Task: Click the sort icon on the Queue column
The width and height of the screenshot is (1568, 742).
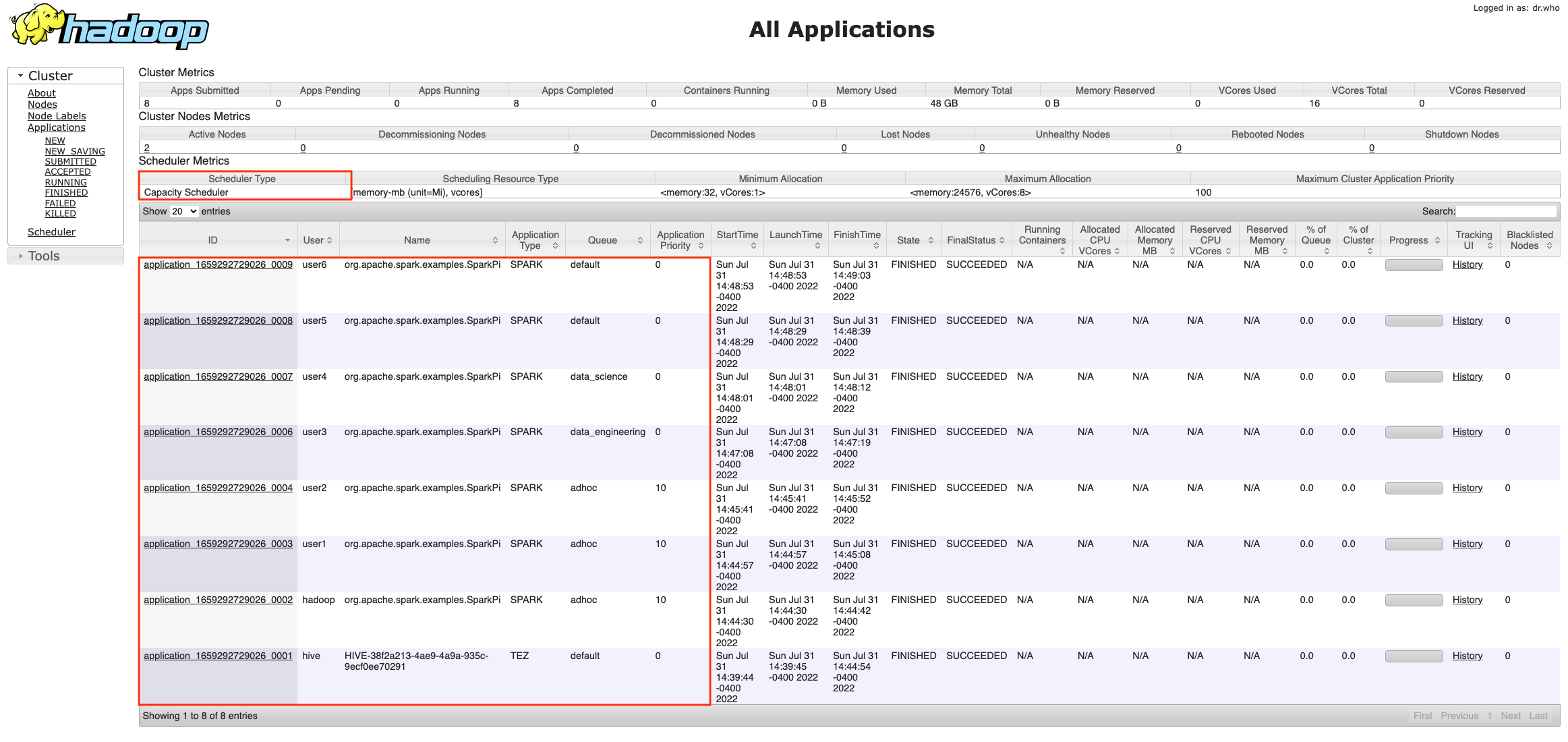Action: coord(640,239)
